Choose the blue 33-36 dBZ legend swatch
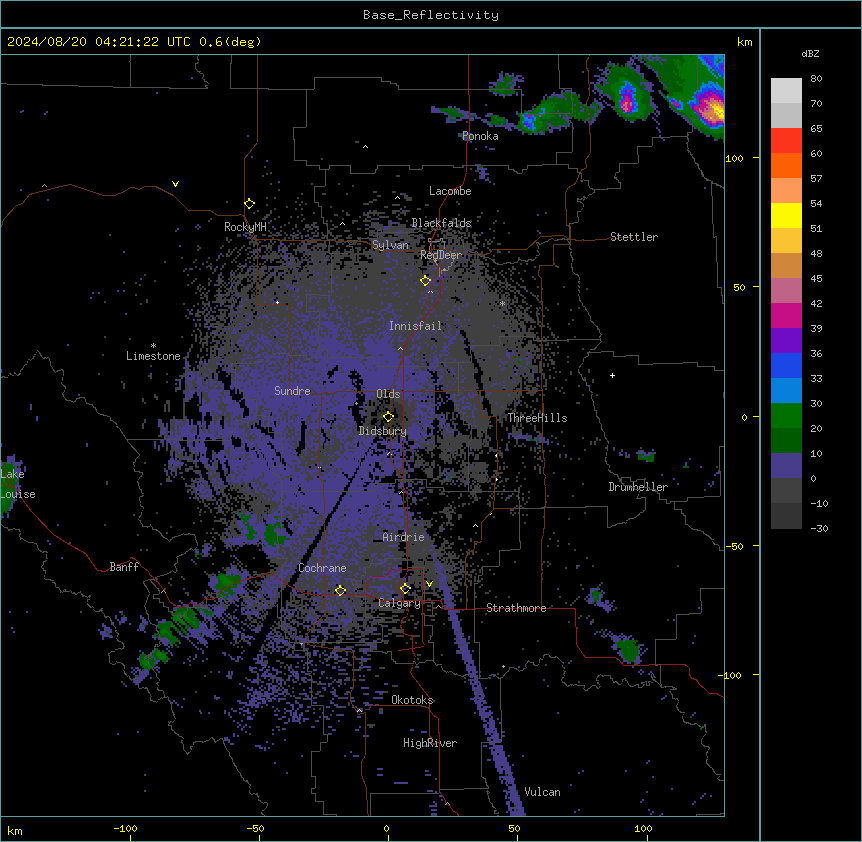This screenshot has height=842, width=862. (786, 365)
